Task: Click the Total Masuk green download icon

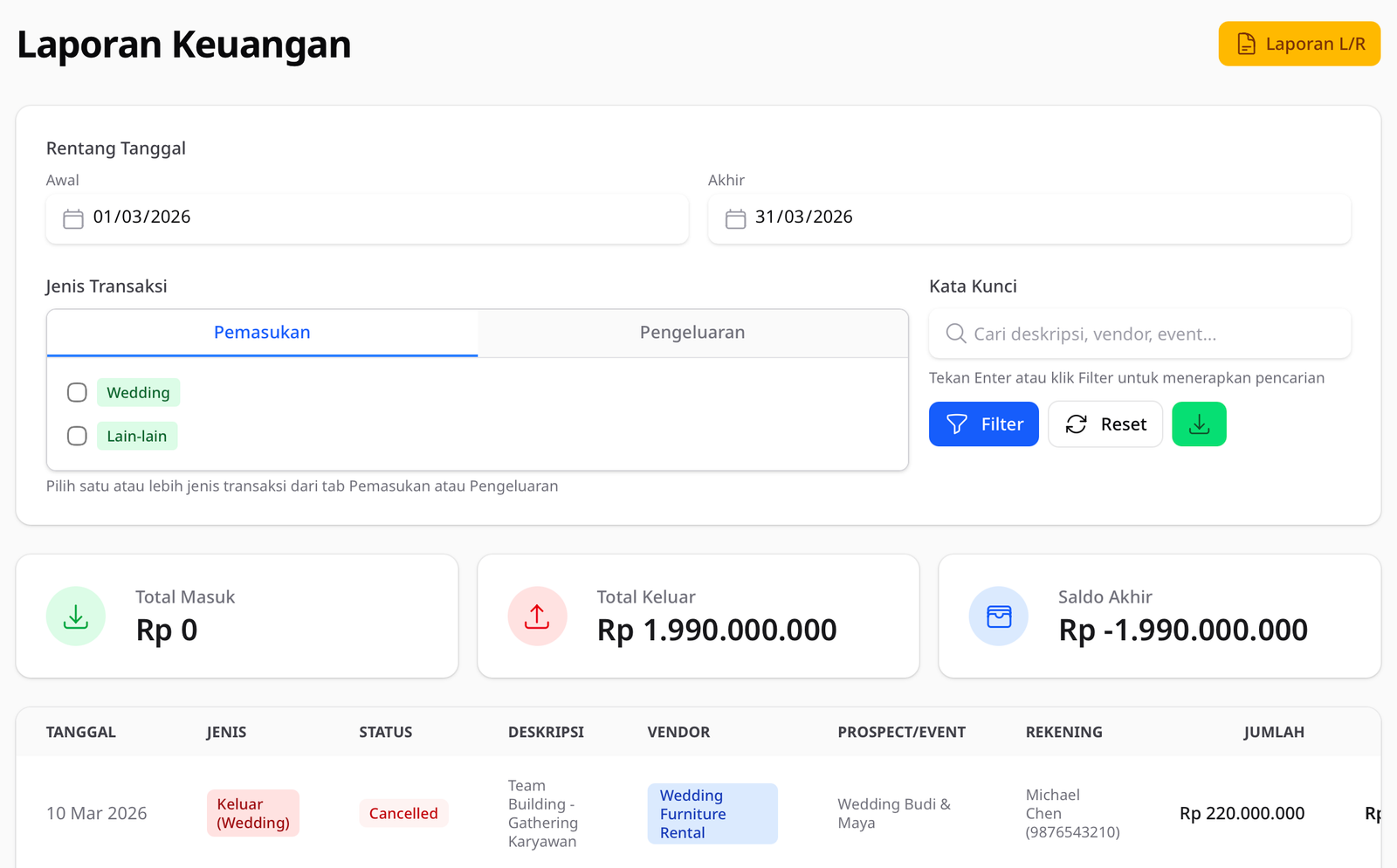Action: (76, 617)
